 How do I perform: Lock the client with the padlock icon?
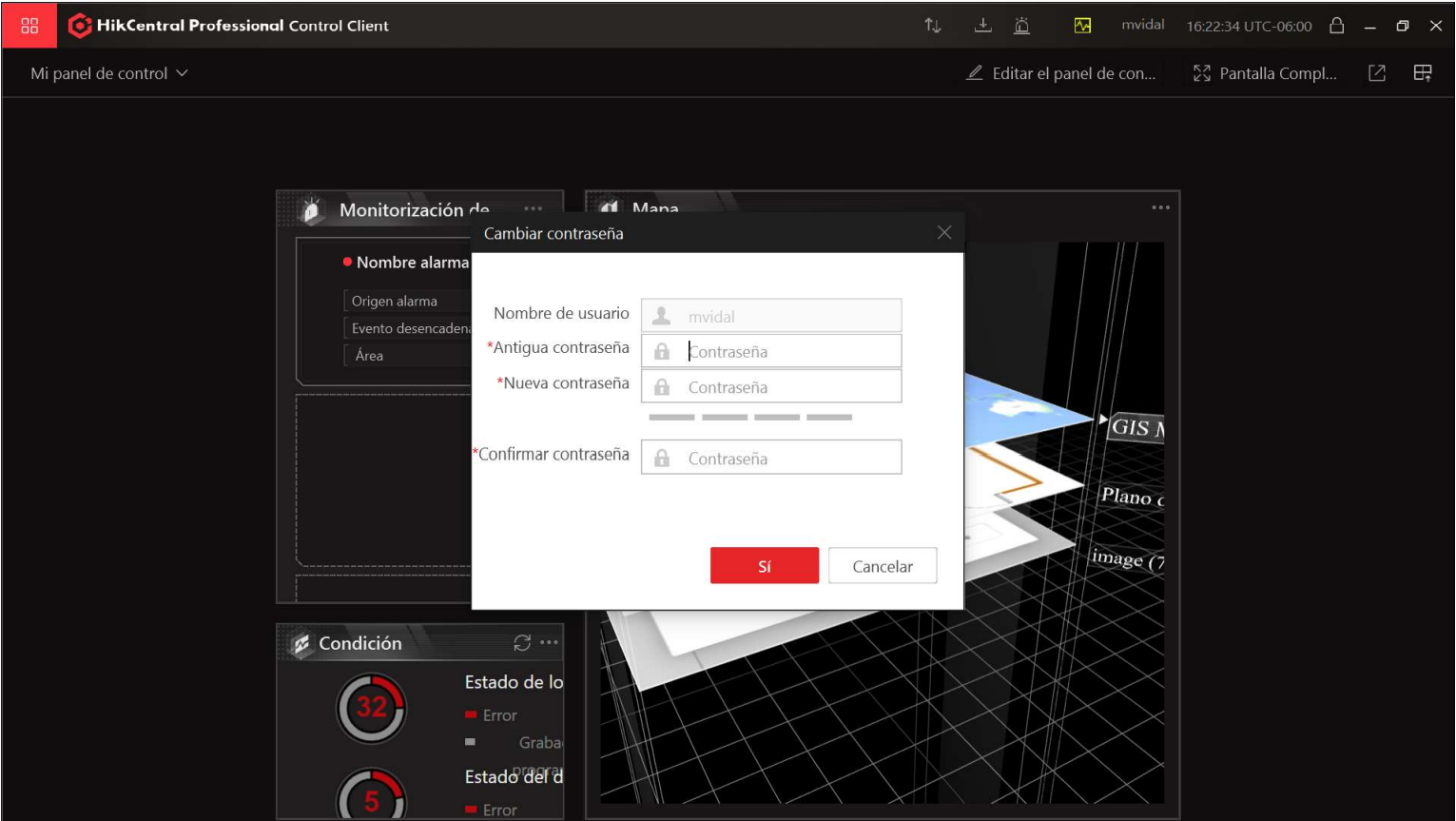coord(1336,26)
